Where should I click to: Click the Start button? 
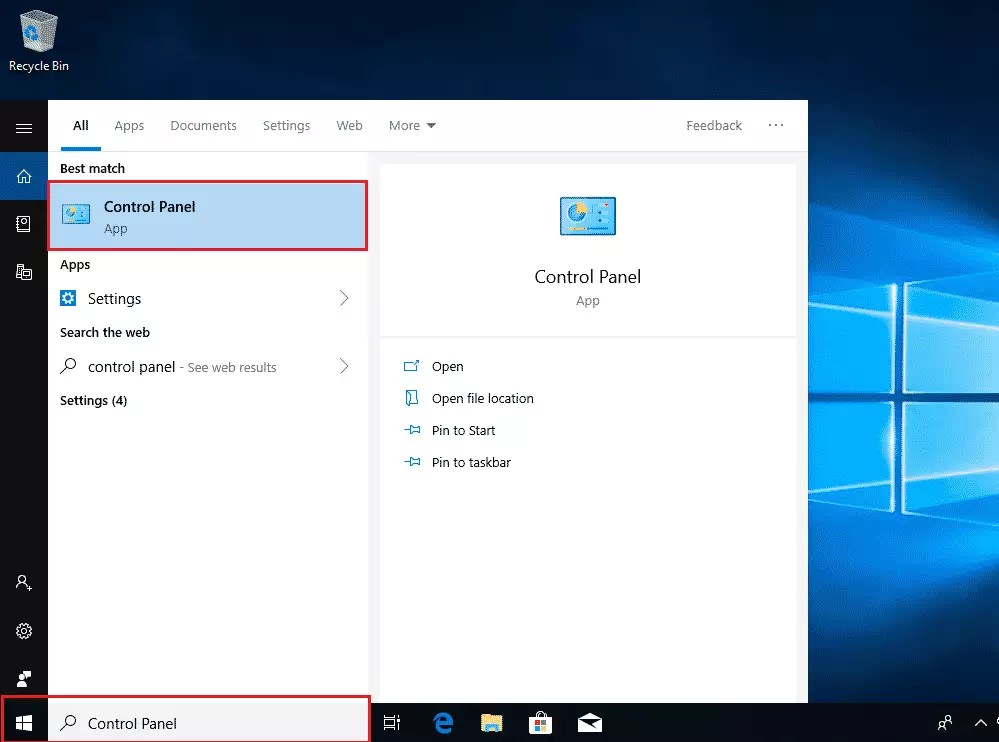pyautogui.click(x=23, y=722)
